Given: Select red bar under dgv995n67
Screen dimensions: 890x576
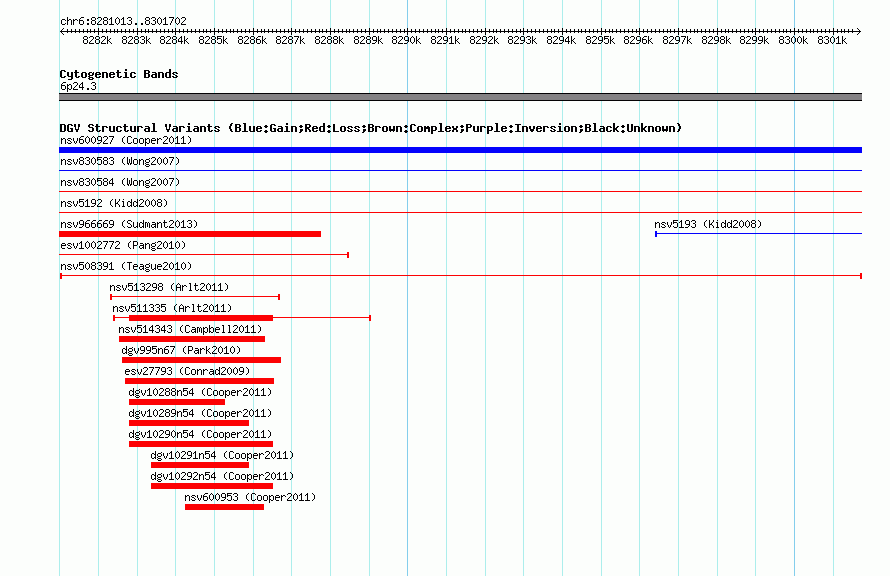Looking at the screenshot, I should point(201,360).
